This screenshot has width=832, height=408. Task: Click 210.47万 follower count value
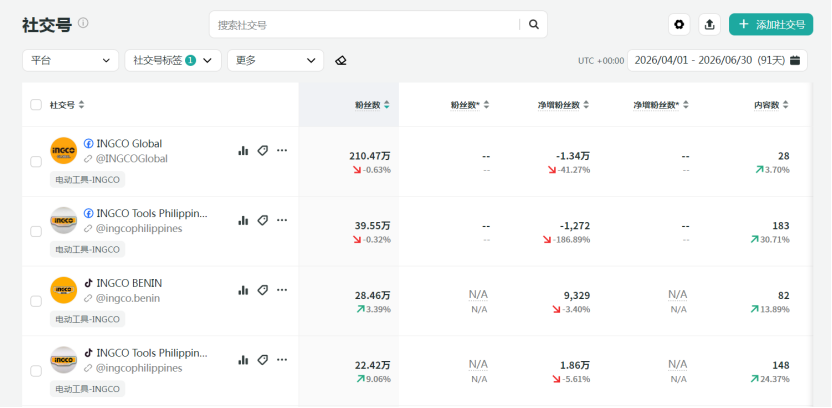point(370,156)
